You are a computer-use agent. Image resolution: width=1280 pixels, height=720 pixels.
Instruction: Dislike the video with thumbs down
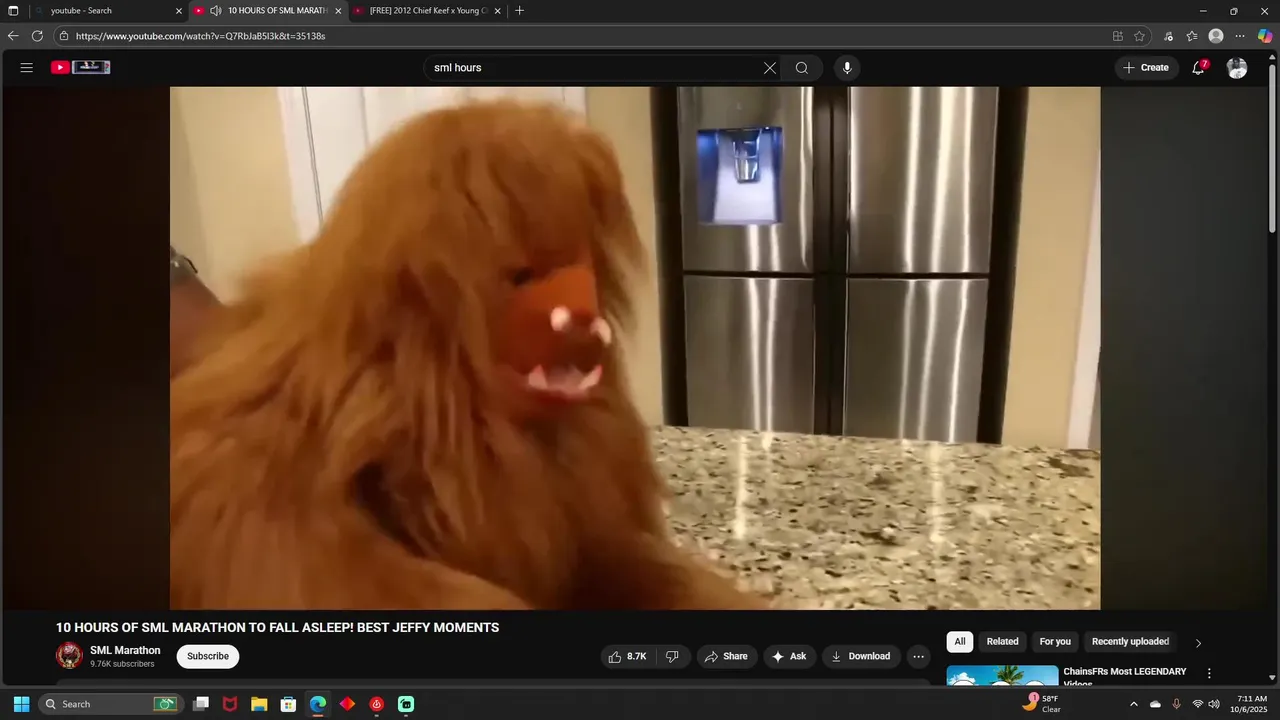[672, 656]
